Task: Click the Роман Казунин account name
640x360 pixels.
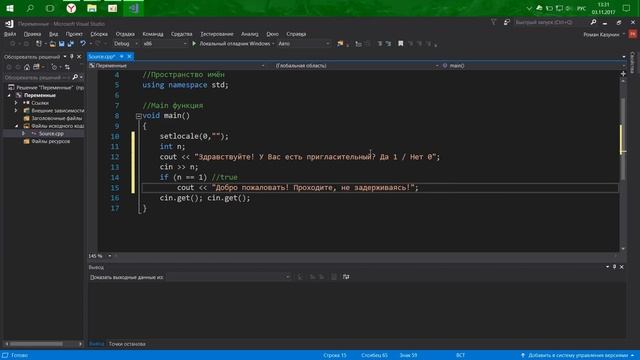Action: coord(601,34)
